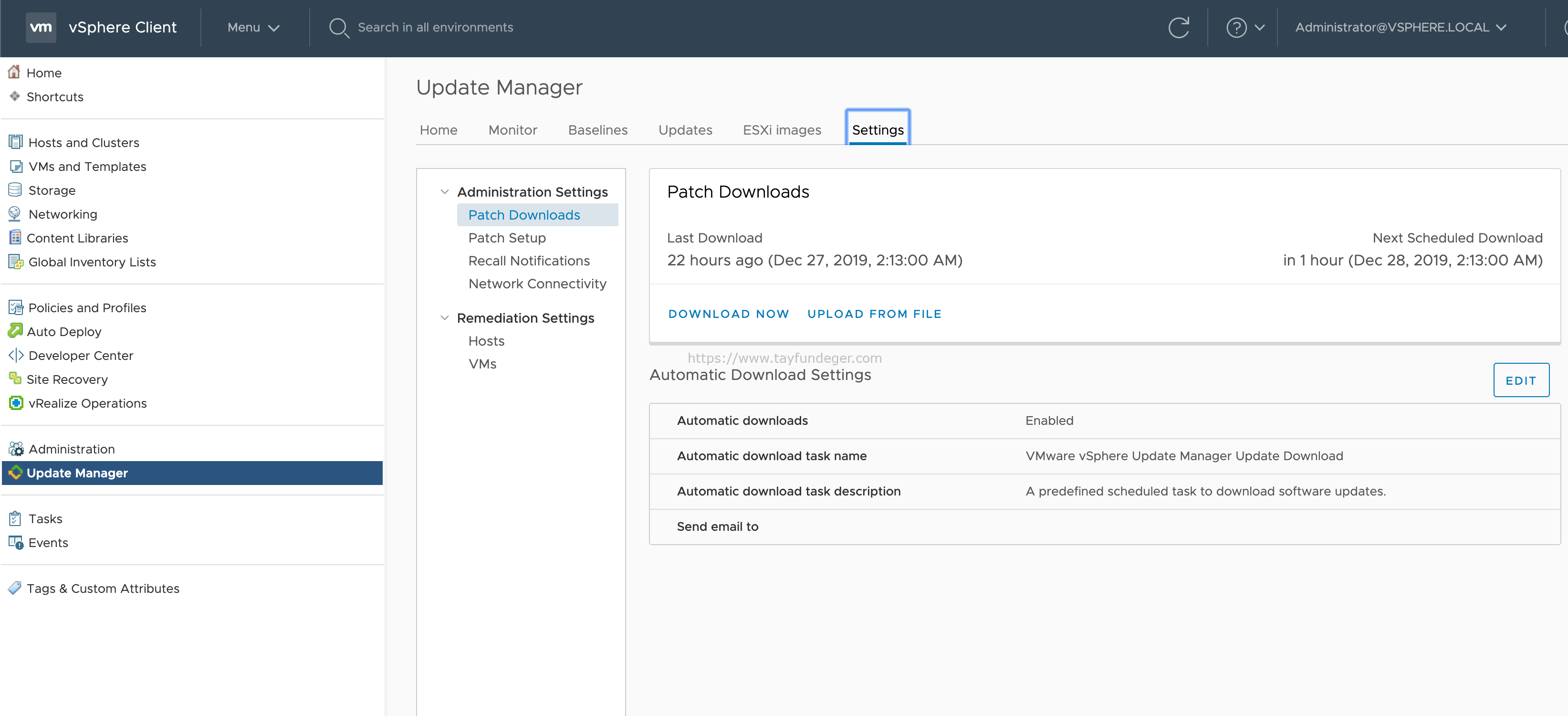Select Patch Setup in settings tree
Screen dimensions: 1568x716
(x=506, y=238)
